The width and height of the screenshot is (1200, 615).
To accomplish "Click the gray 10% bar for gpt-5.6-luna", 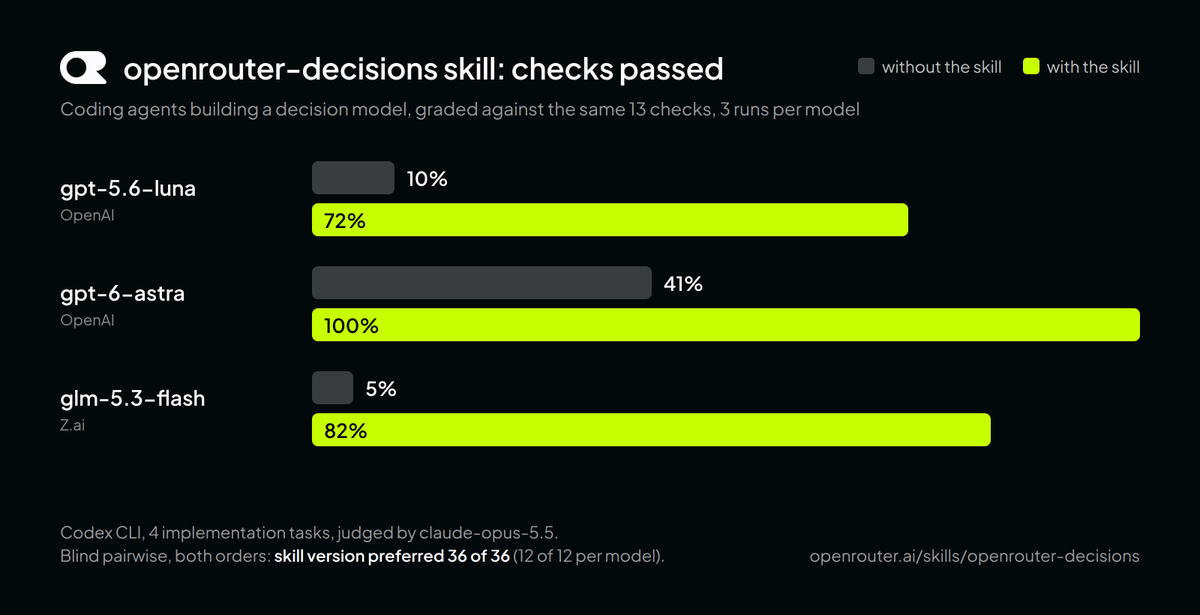I will [x=353, y=178].
